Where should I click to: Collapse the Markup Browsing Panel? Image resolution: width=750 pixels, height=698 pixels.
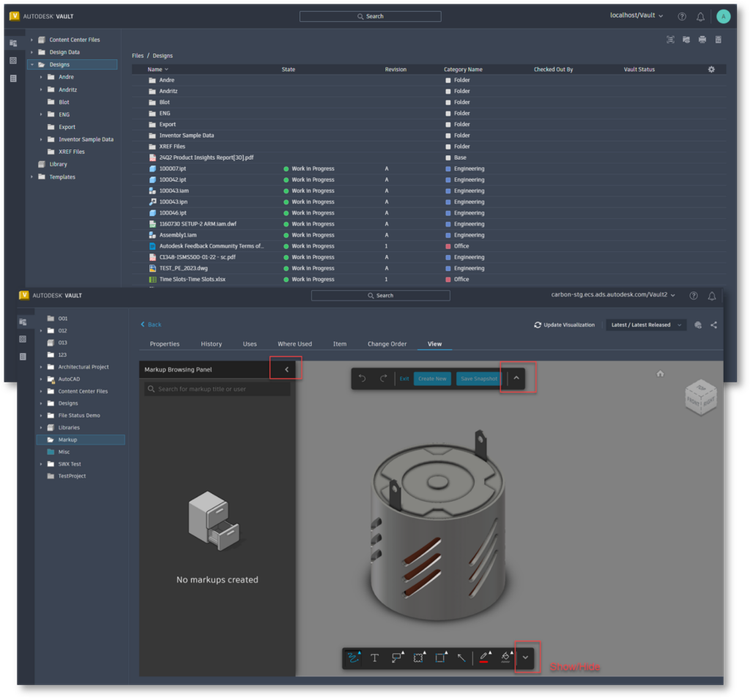point(287,369)
